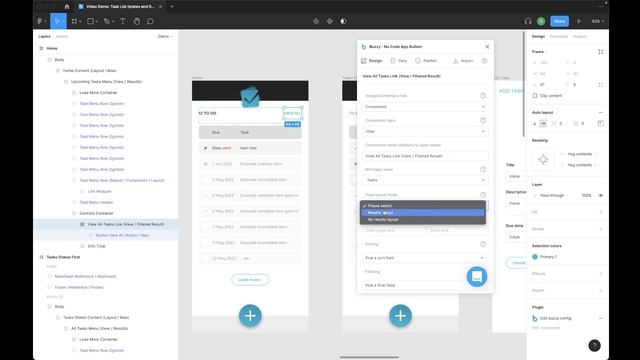The height and width of the screenshot is (360, 640).
Task: Choose Results layout option
Action: click(x=423, y=213)
